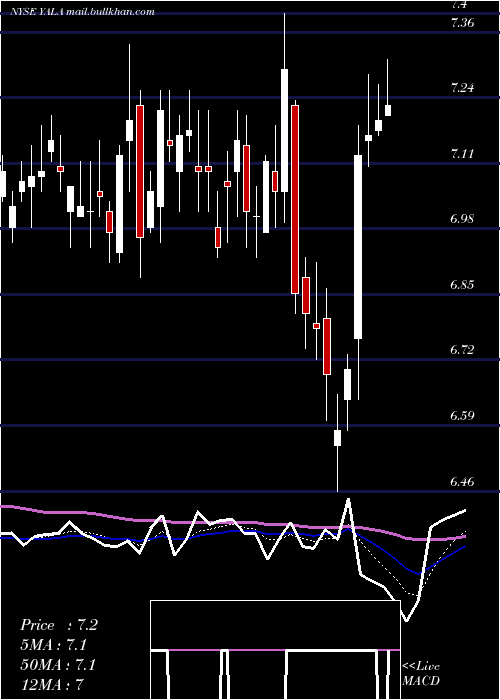
Task: Select the 6.59 price axis label
Action: click(462, 416)
